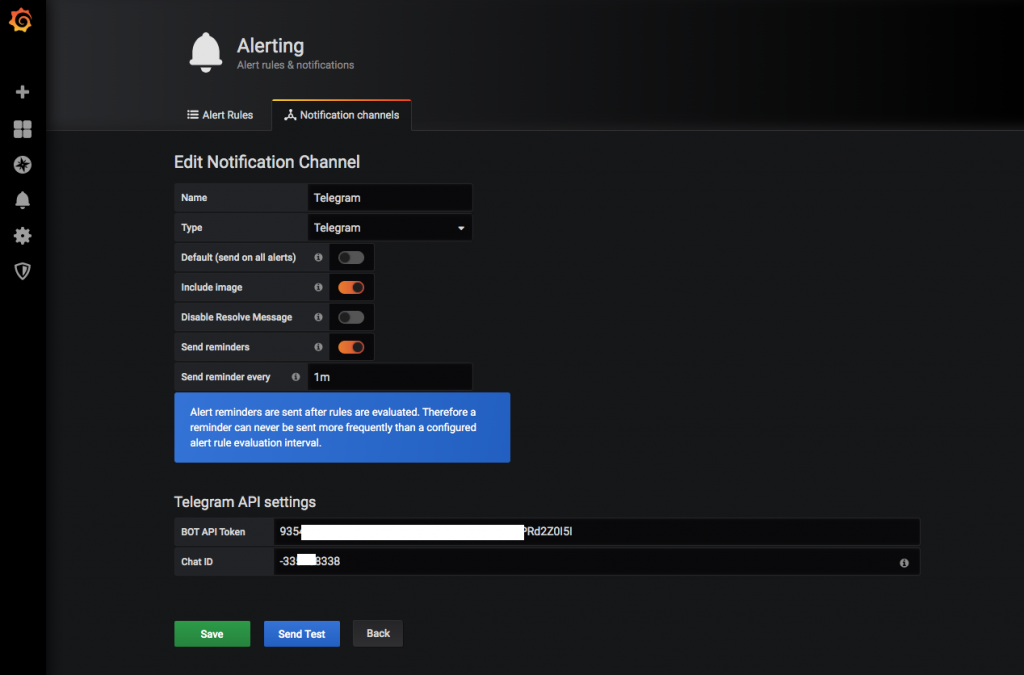Screen dimensions: 1024x675
Task: Show info tooltip for Disable Resolve Message
Action: pyautogui.click(x=318, y=317)
